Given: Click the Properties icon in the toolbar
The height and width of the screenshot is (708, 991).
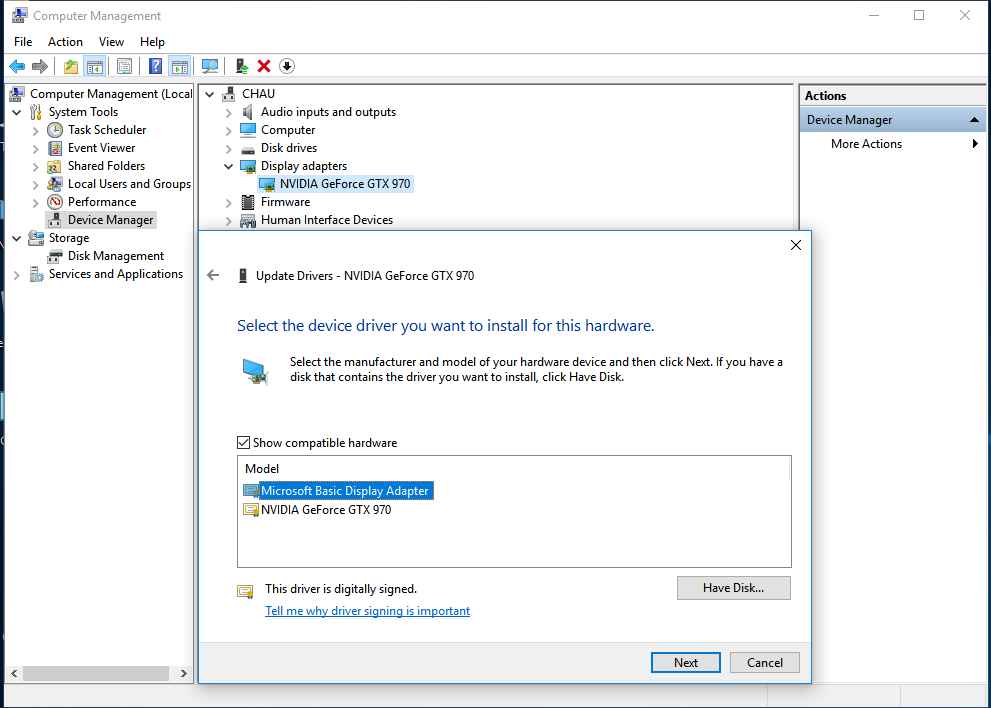Looking at the screenshot, I should (x=124, y=66).
